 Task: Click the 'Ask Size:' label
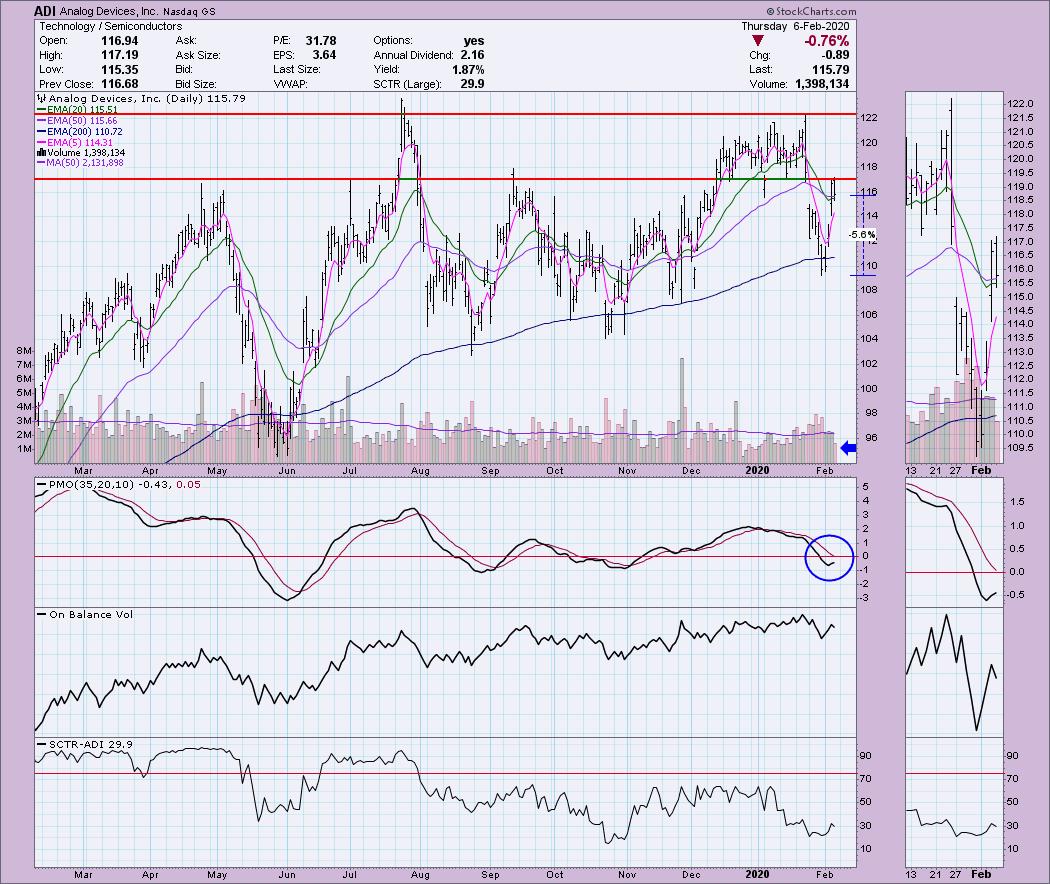coord(198,55)
